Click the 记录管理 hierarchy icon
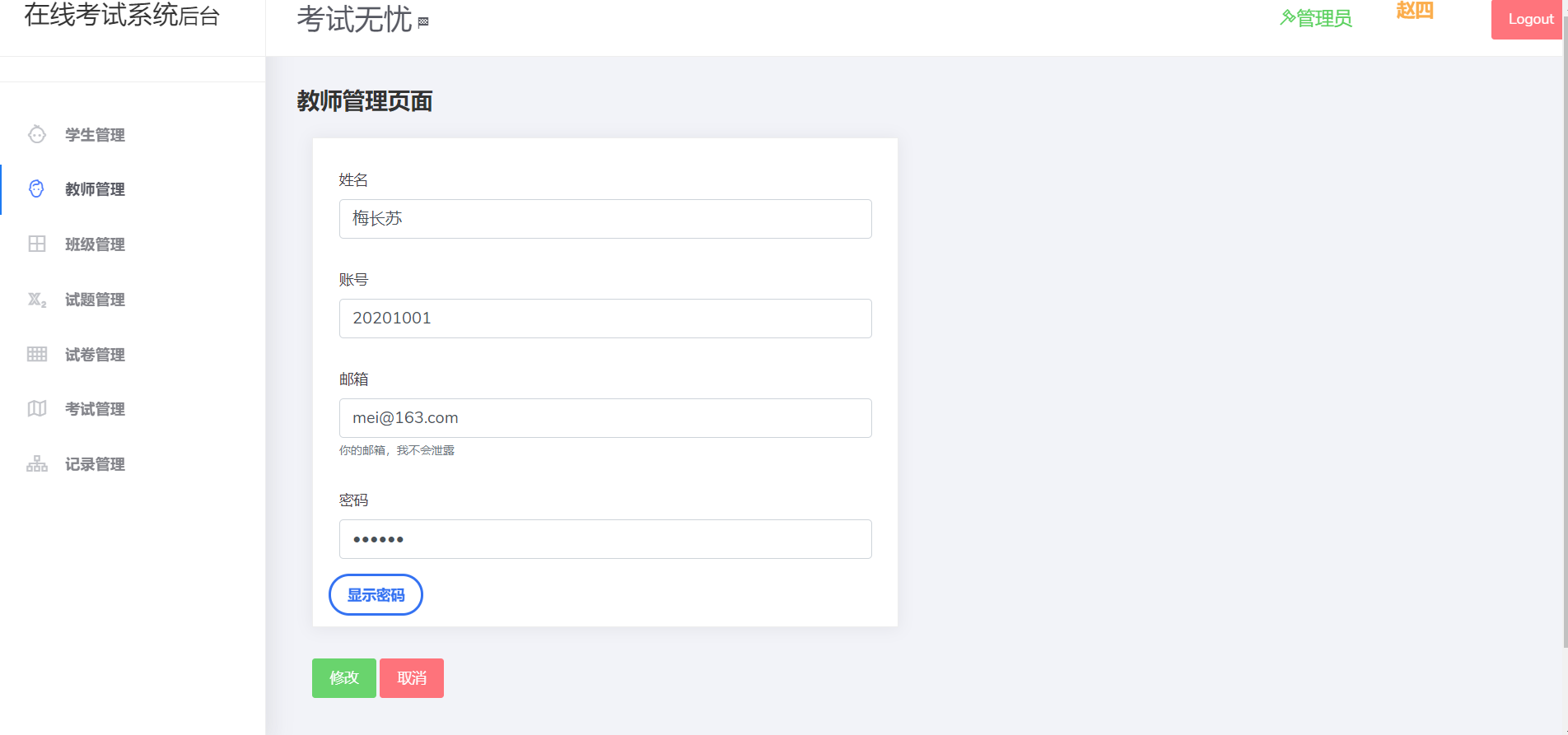Viewport: 1568px width, 735px height. [37, 463]
